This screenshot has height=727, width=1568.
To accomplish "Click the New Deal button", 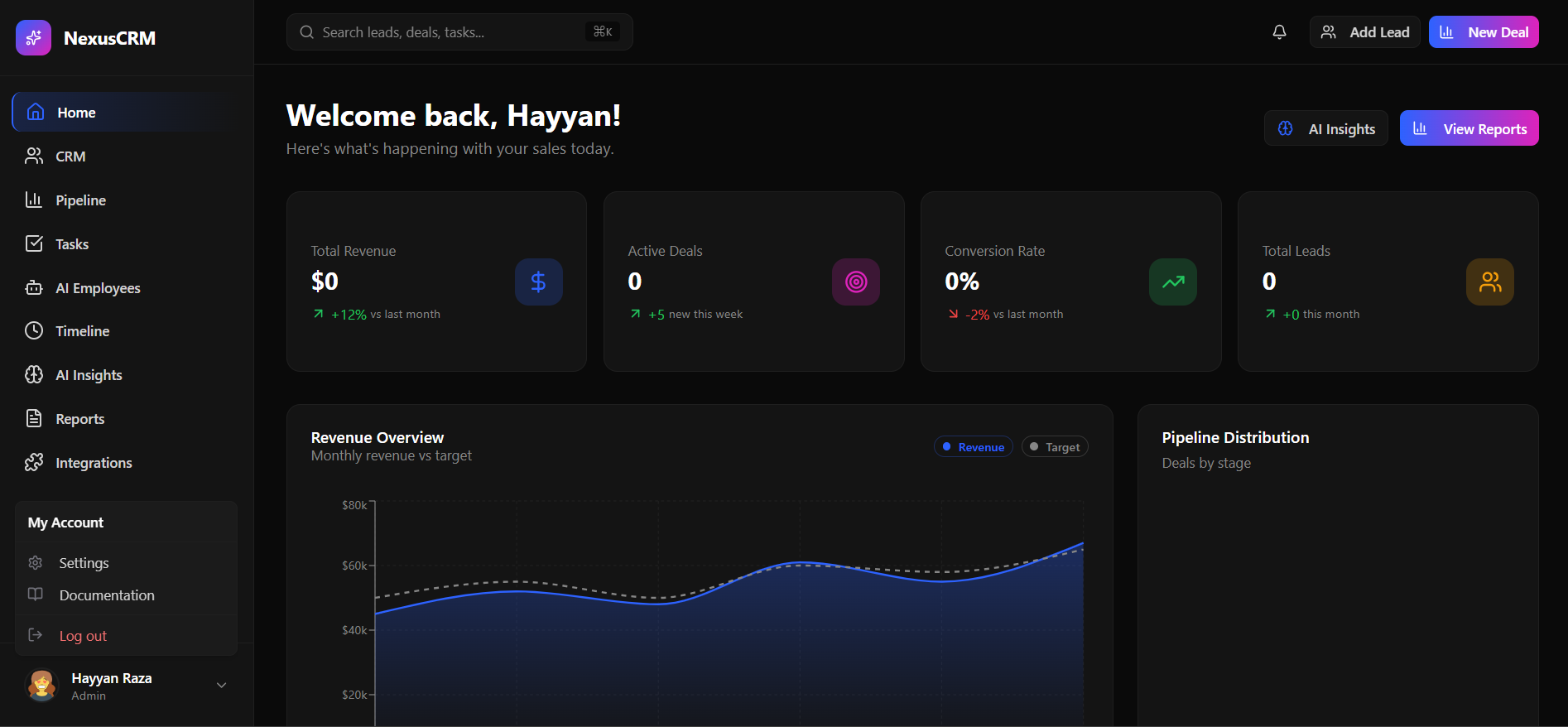I will coord(1484,32).
